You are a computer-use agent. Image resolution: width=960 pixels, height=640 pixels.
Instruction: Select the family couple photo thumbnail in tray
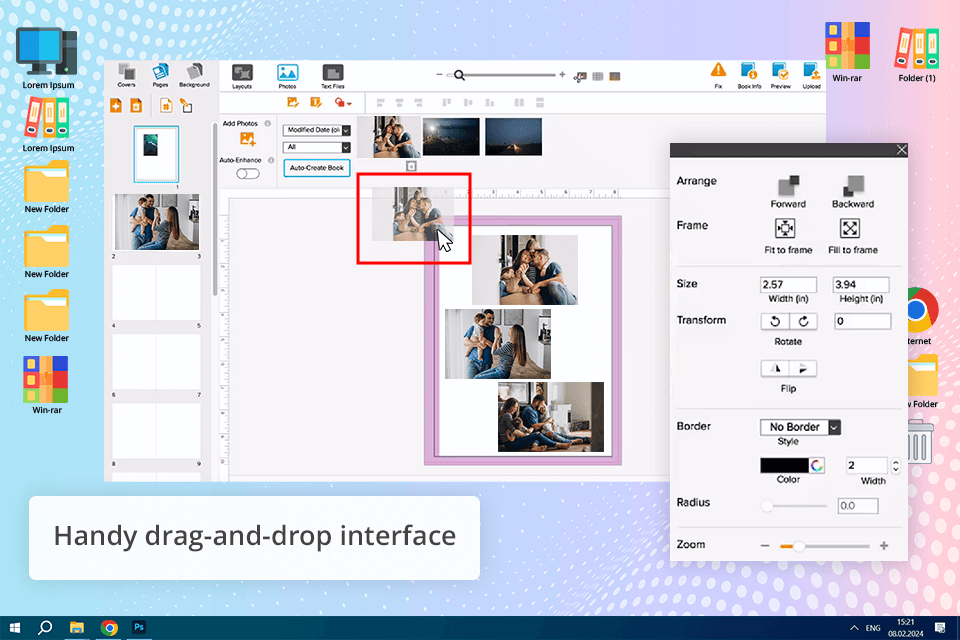tap(389, 137)
